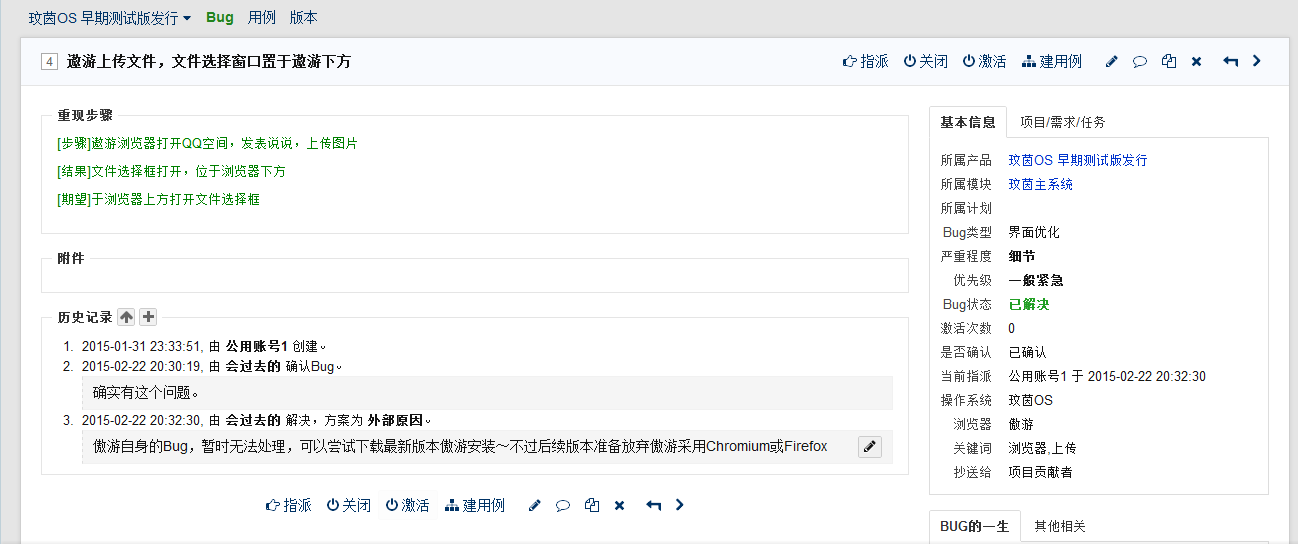Click 关闭 below the history record

click(348, 506)
